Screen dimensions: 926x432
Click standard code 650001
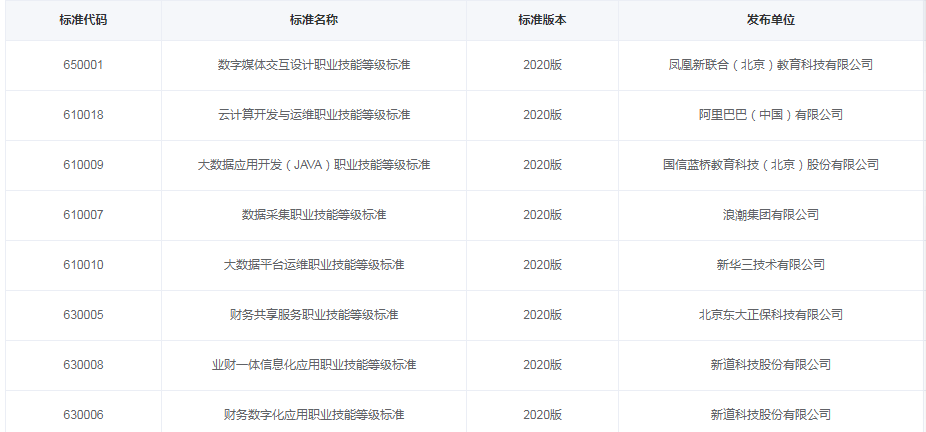83,65
